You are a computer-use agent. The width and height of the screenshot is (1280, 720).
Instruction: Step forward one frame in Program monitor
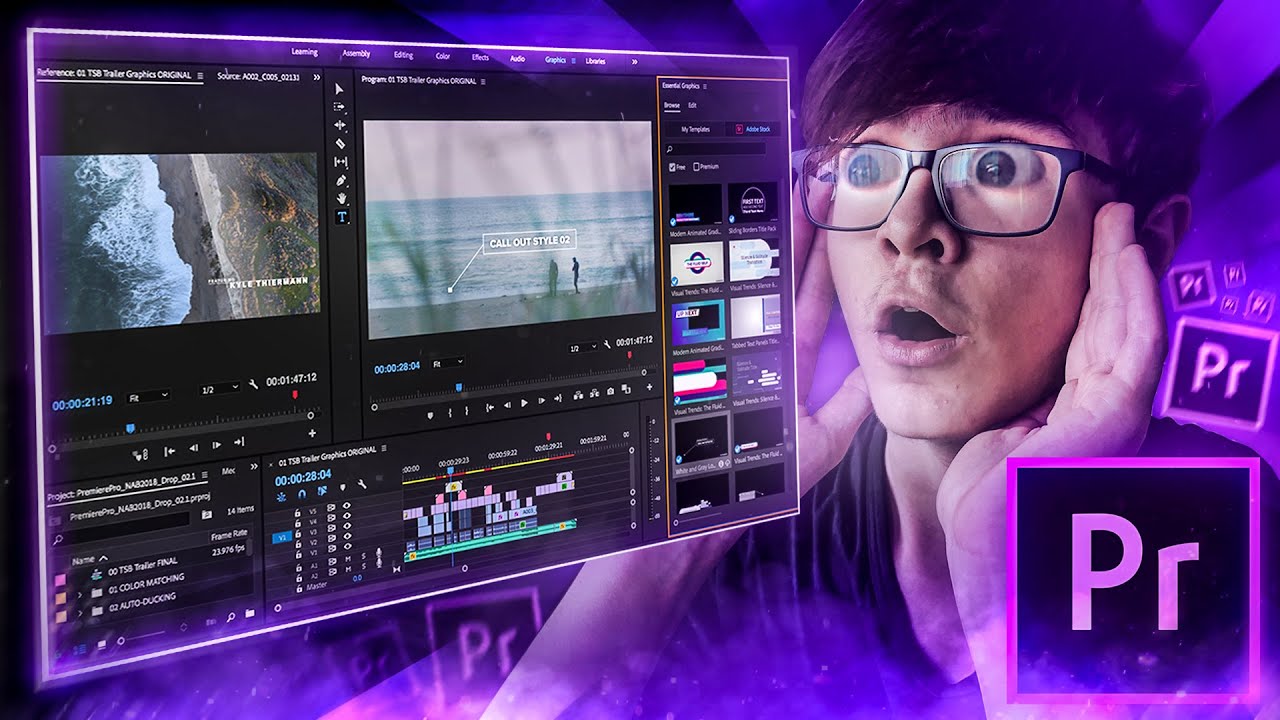542,400
